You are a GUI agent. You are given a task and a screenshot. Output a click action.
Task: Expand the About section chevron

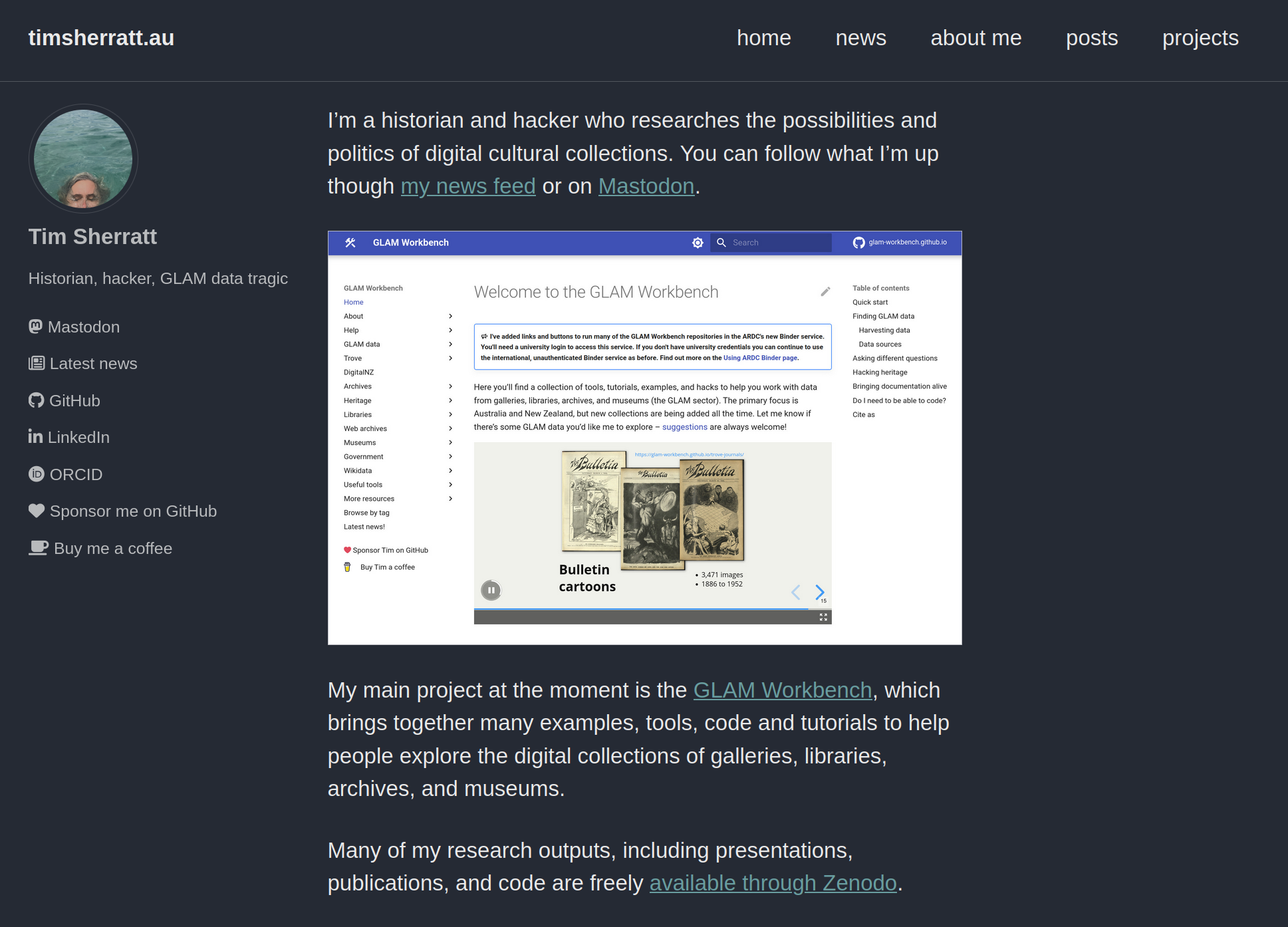[450, 317]
